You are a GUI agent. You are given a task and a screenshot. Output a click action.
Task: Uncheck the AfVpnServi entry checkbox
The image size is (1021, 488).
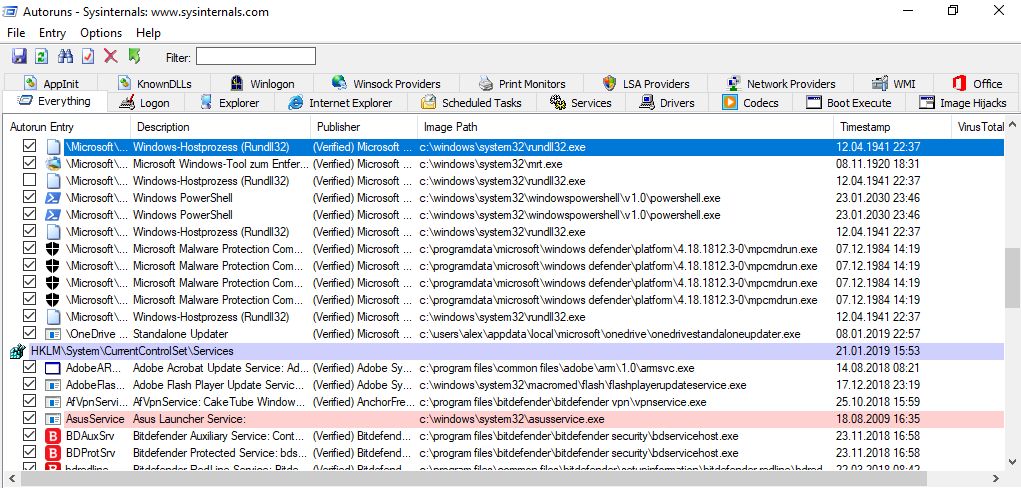[x=29, y=401]
